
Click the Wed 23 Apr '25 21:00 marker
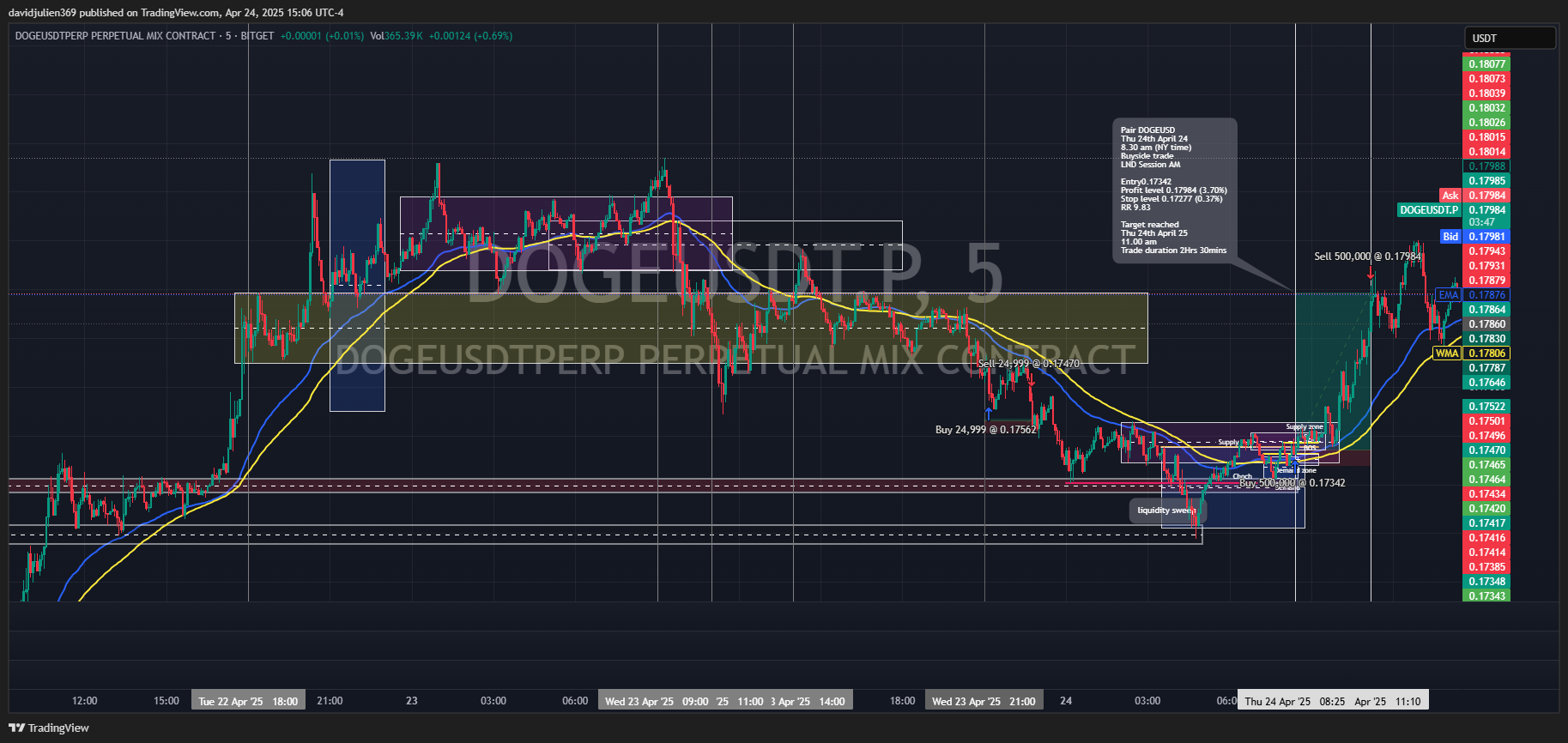(x=984, y=701)
